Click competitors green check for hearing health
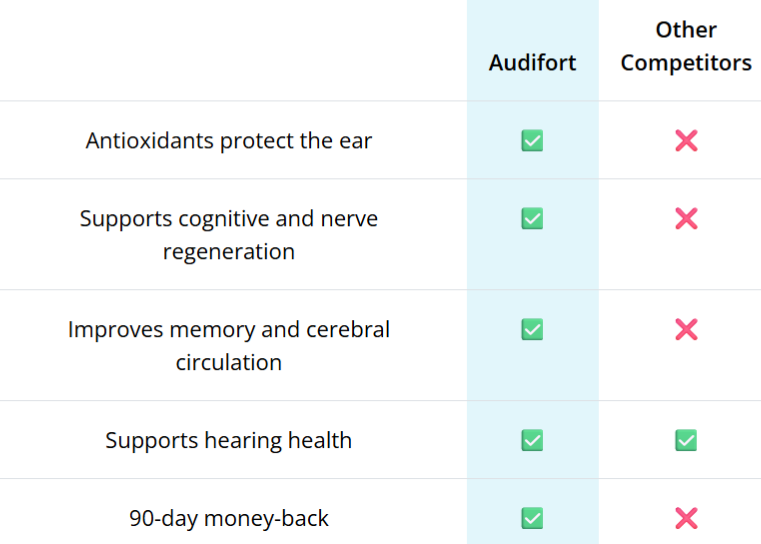Viewport: 761px width, 544px height. [686, 440]
